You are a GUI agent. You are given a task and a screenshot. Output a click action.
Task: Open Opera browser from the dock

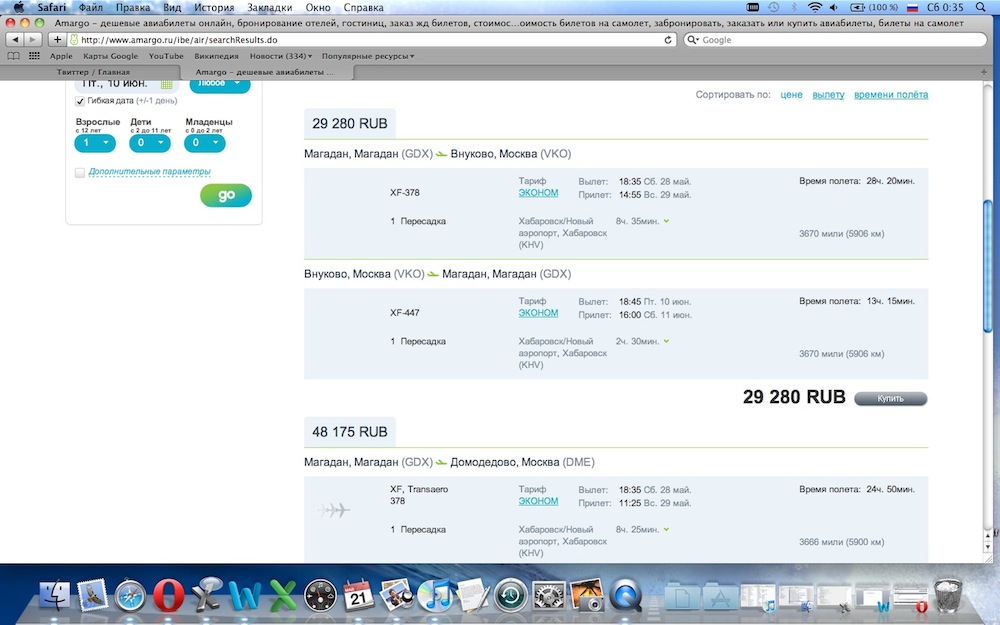170,597
